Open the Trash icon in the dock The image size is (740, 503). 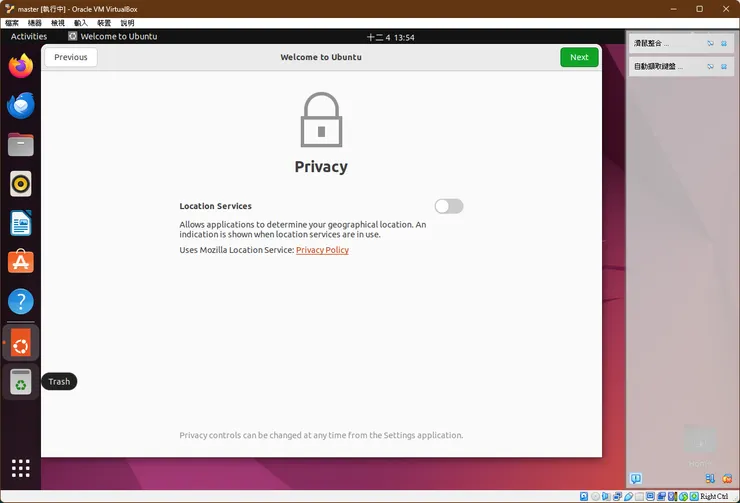[21, 381]
